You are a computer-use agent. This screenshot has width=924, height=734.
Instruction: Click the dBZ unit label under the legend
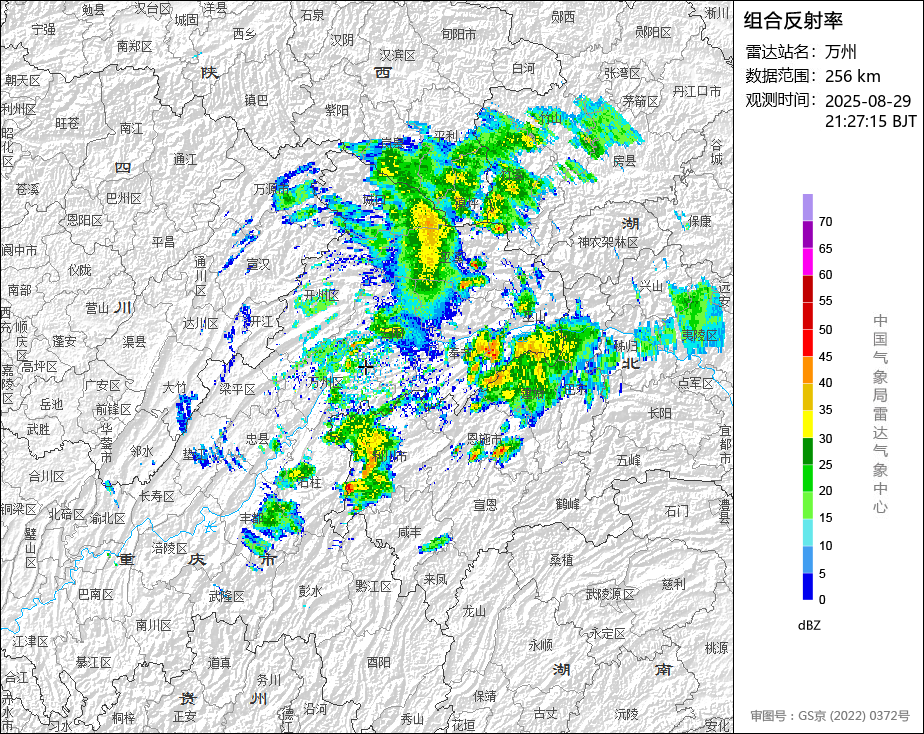tap(809, 625)
